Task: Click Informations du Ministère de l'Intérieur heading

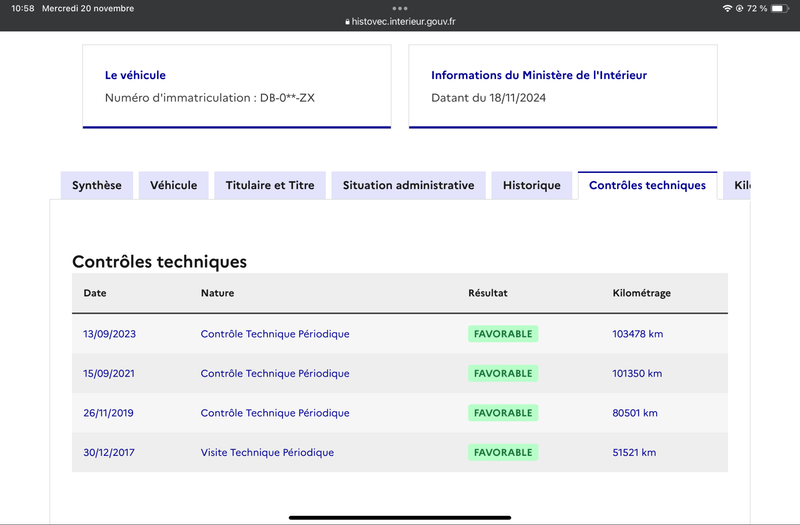Action: (539, 75)
